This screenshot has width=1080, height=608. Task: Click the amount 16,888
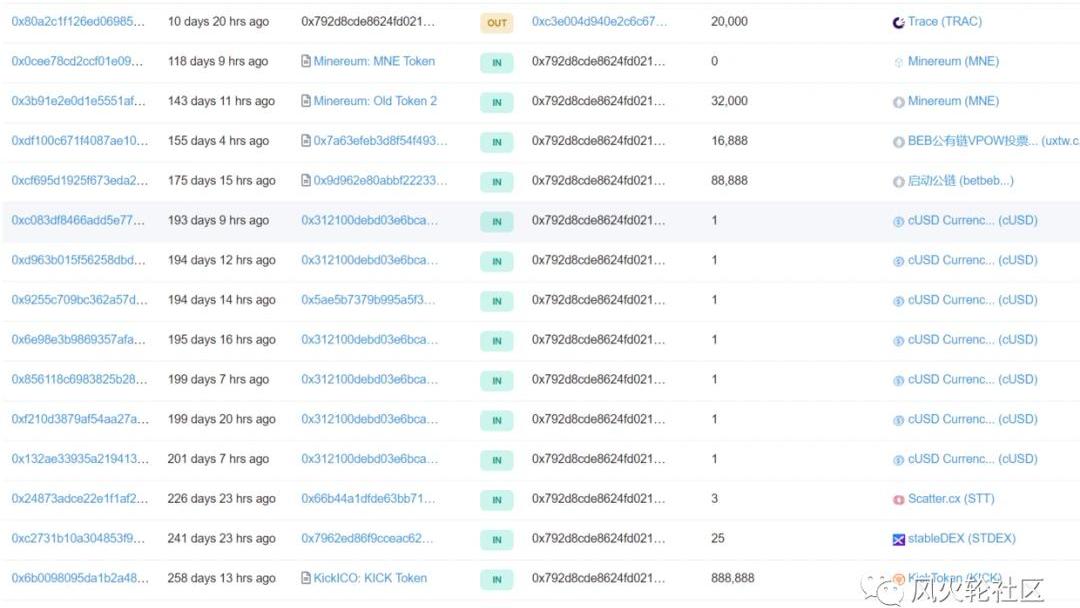[729, 141]
